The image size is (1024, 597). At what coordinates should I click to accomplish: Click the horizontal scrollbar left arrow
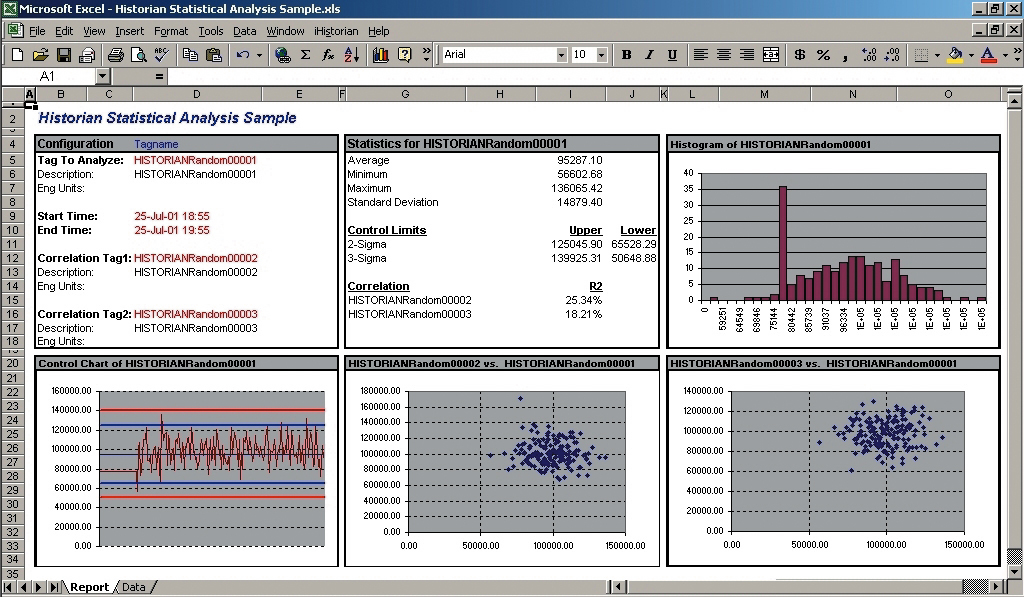pyautogui.click(x=618, y=587)
